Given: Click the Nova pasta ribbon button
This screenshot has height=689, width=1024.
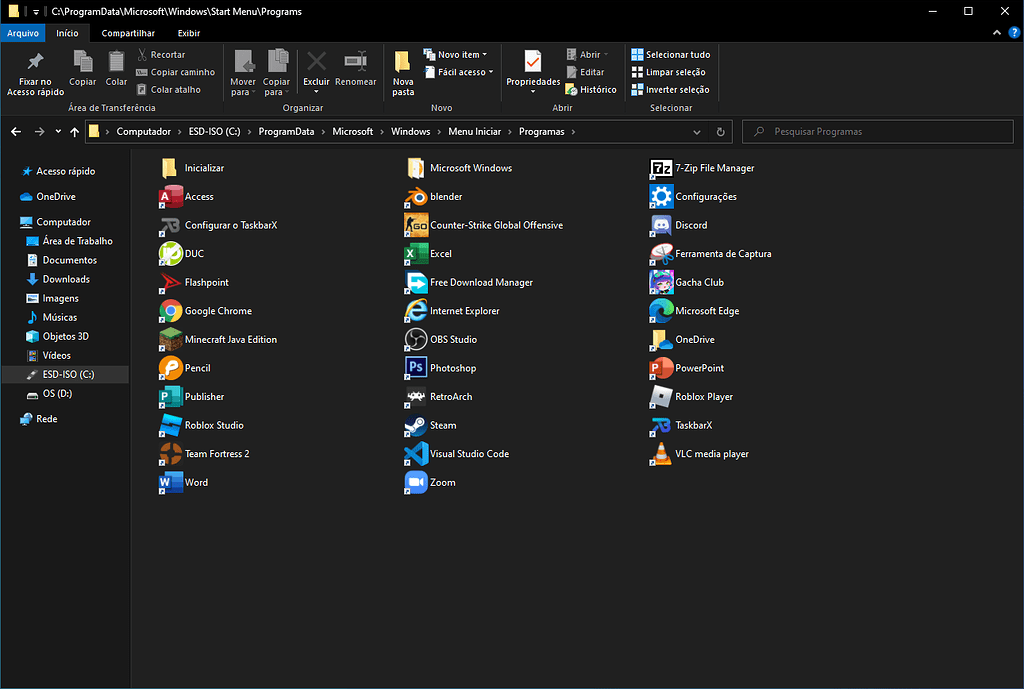Looking at the screenshot, I should point(403,73).
